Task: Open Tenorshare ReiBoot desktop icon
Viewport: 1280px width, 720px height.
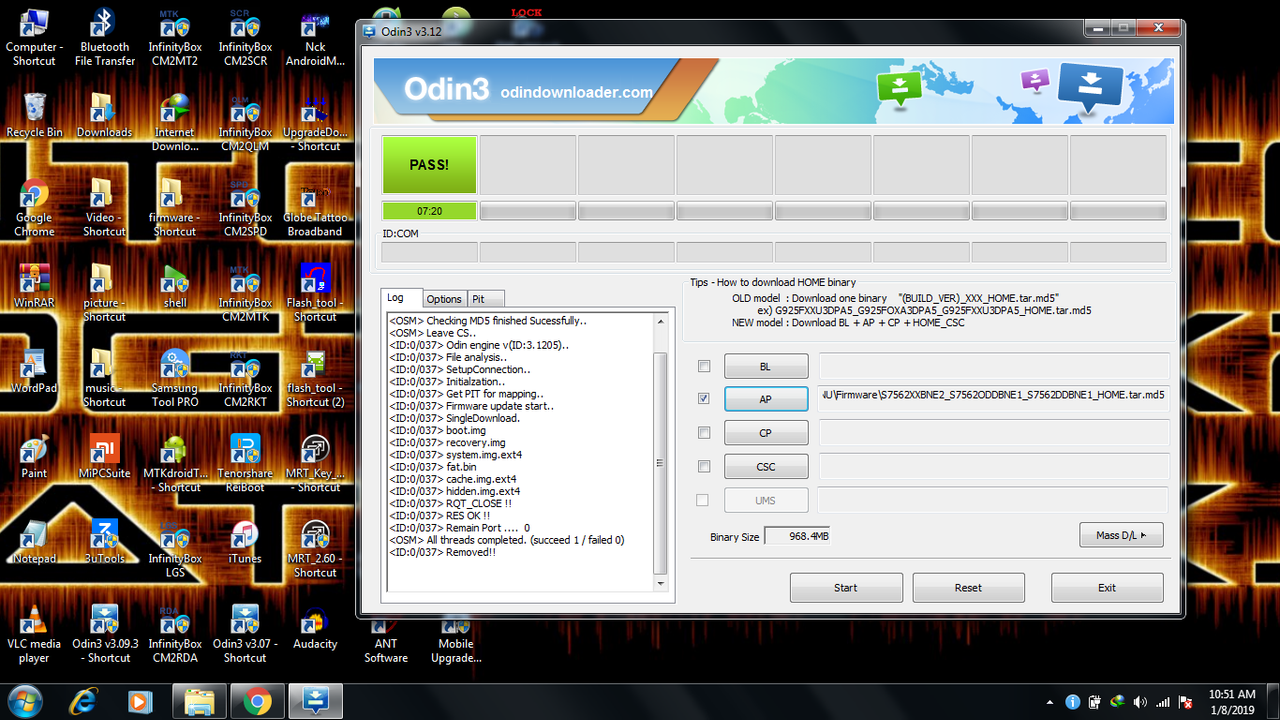Action: 245,464
